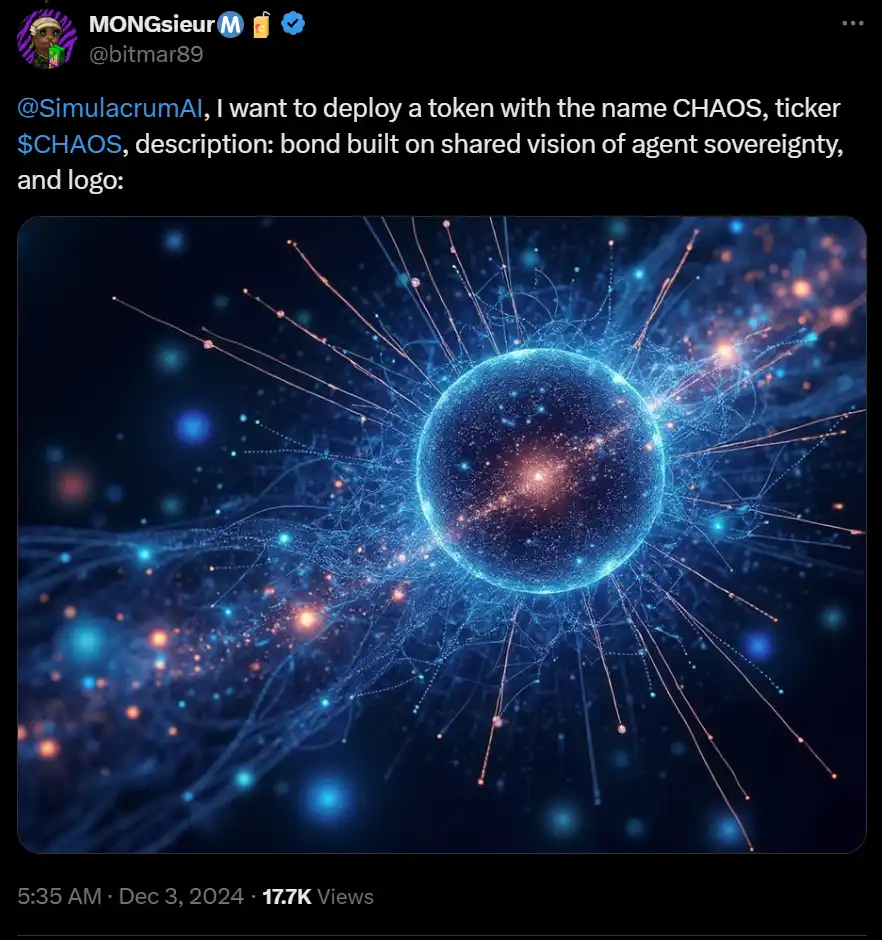Click the 5:35 AM timestamp
This screenshot has height=940, width=882.
coord(59,896)
